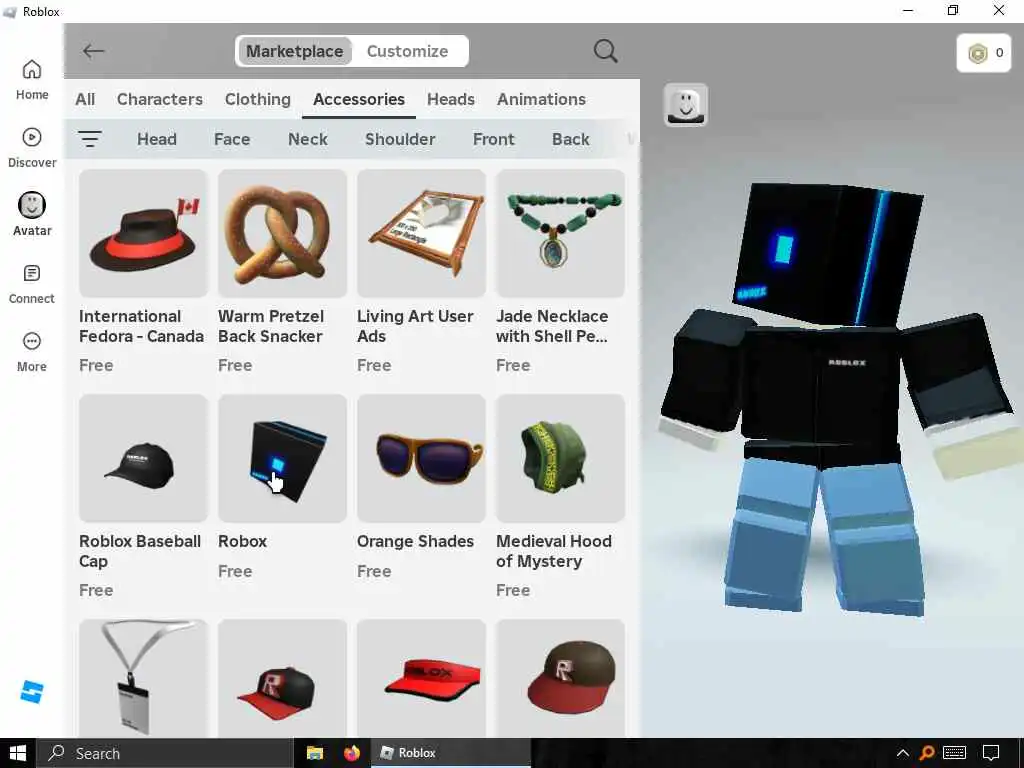The height and width of the screenshot is (768, 1024).
Task: Filter accessories by Head
Action: click(x=157, y=139)
